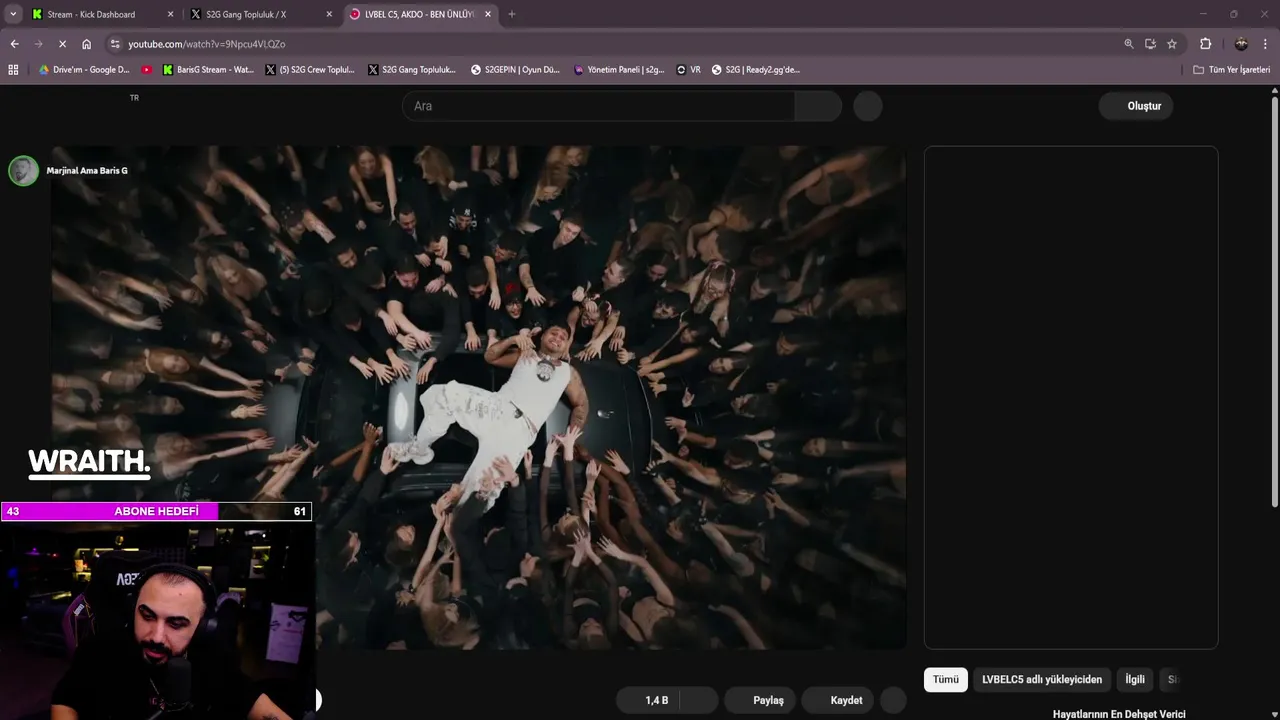Open the Chrome three-dot menu
This screenshot has width=1280, height=720.
pos(1266,44)
